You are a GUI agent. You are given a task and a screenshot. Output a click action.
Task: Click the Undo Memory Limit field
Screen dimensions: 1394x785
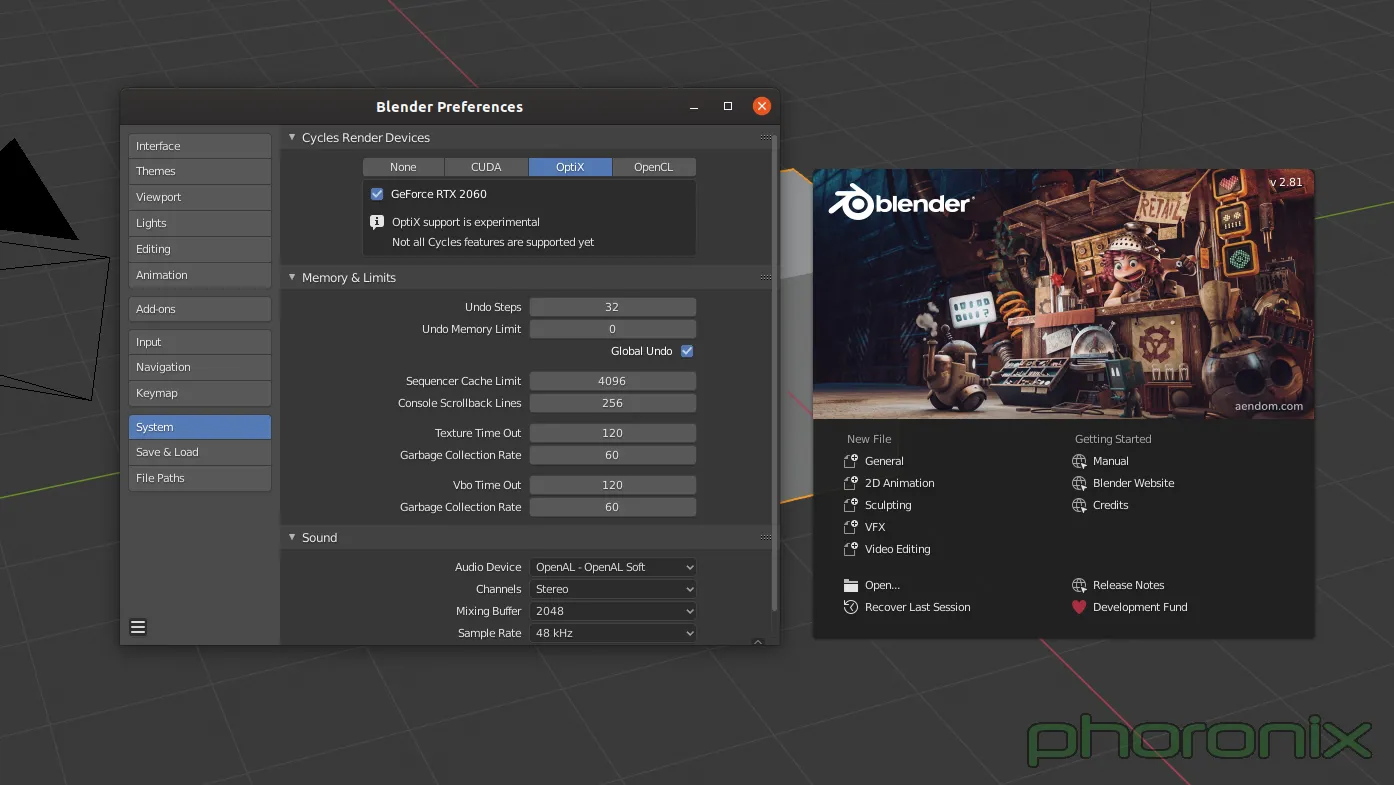(613, 329)
